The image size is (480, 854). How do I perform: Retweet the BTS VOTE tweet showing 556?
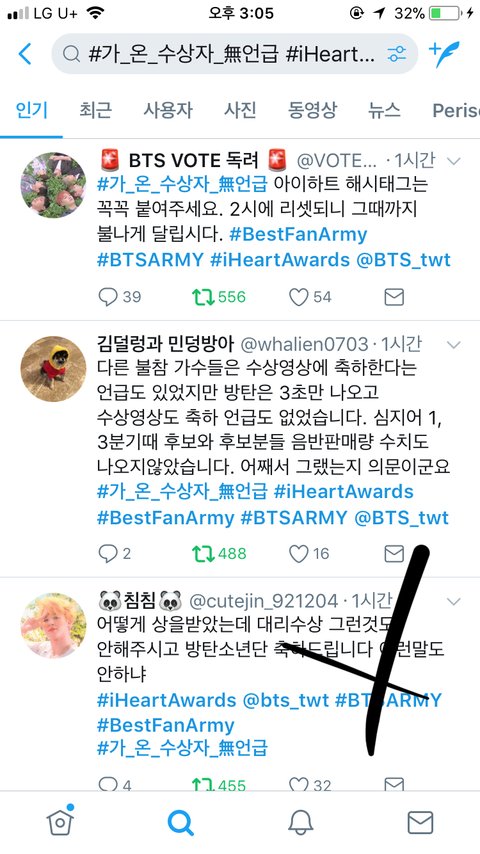[x=203, y=297]
